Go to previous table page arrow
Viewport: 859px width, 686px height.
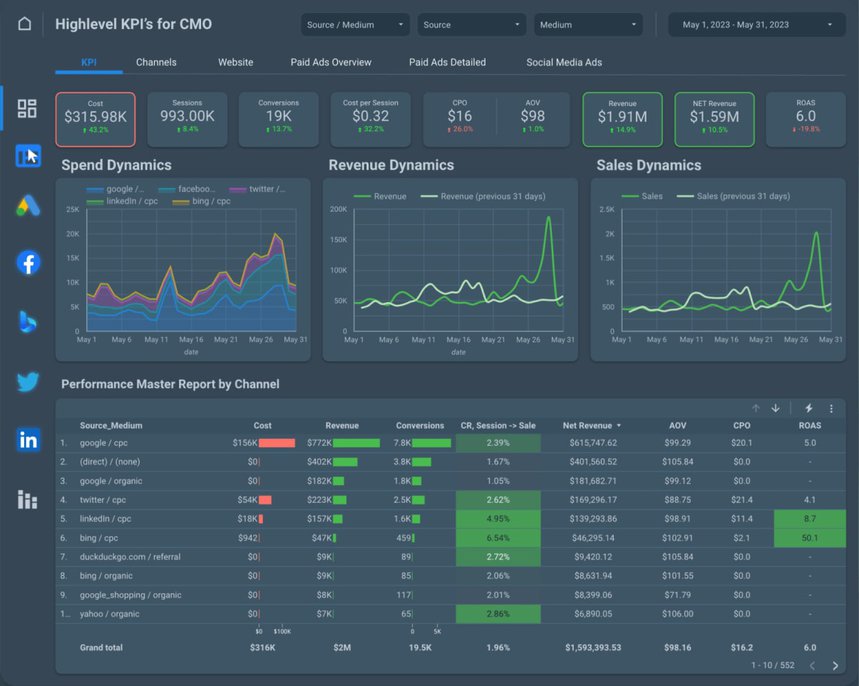pos(812,666)
